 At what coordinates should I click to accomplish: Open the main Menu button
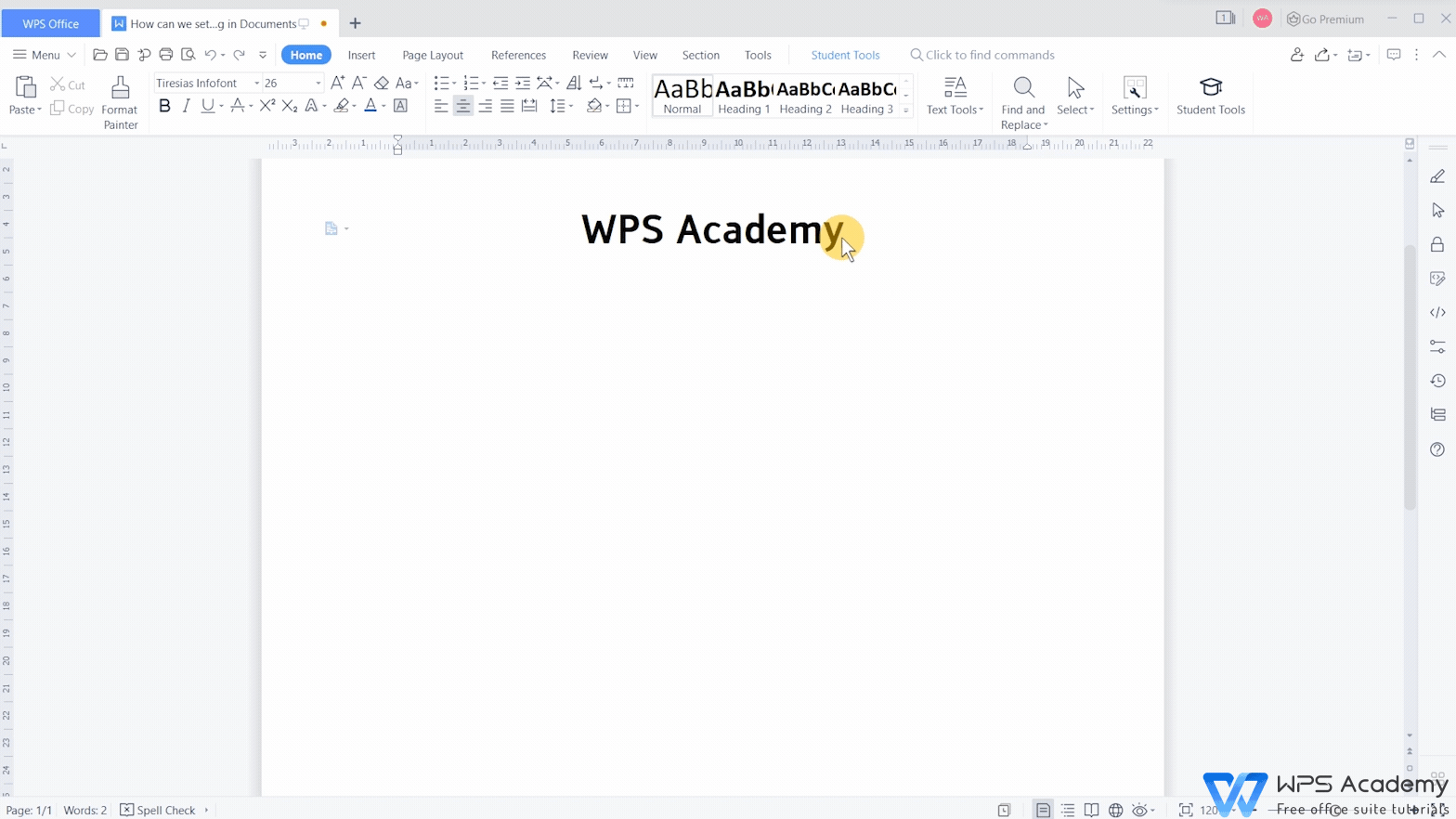click(44, 55)
